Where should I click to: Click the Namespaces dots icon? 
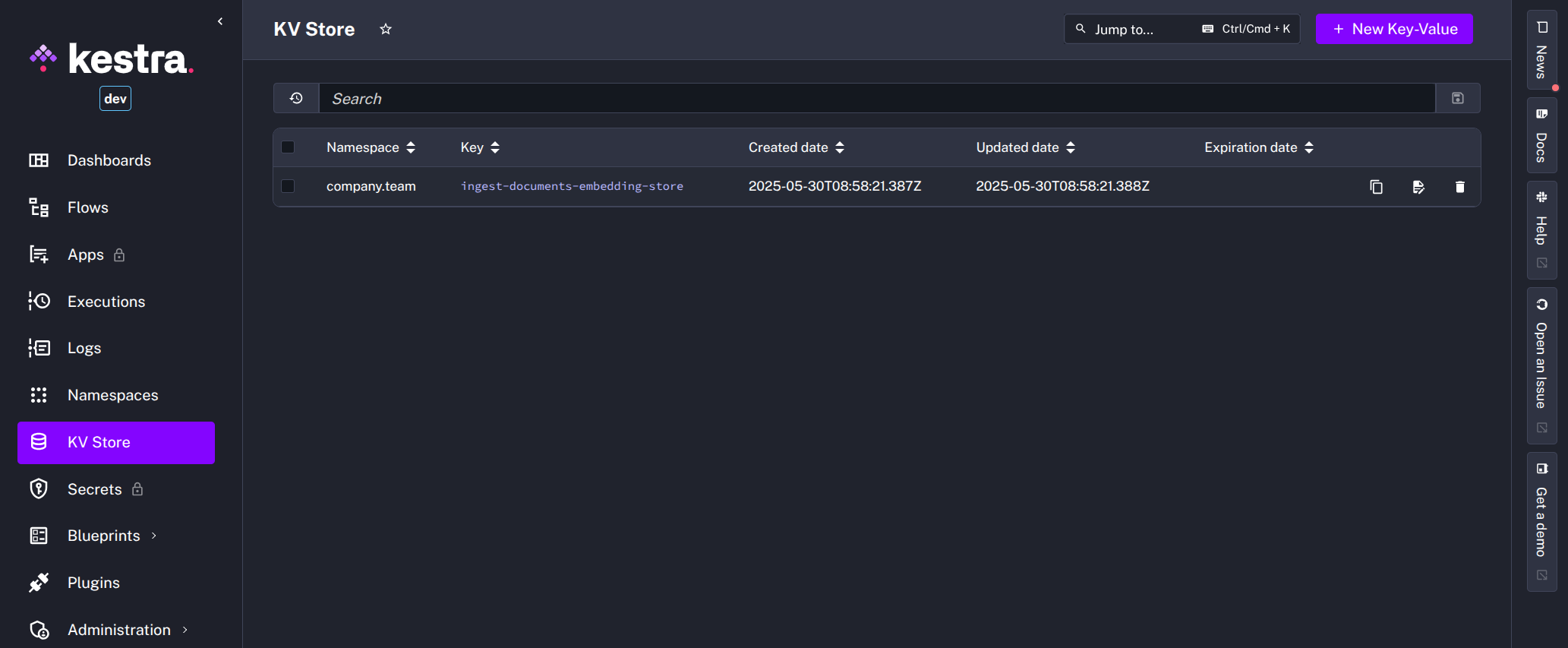(x=39, y=395)
